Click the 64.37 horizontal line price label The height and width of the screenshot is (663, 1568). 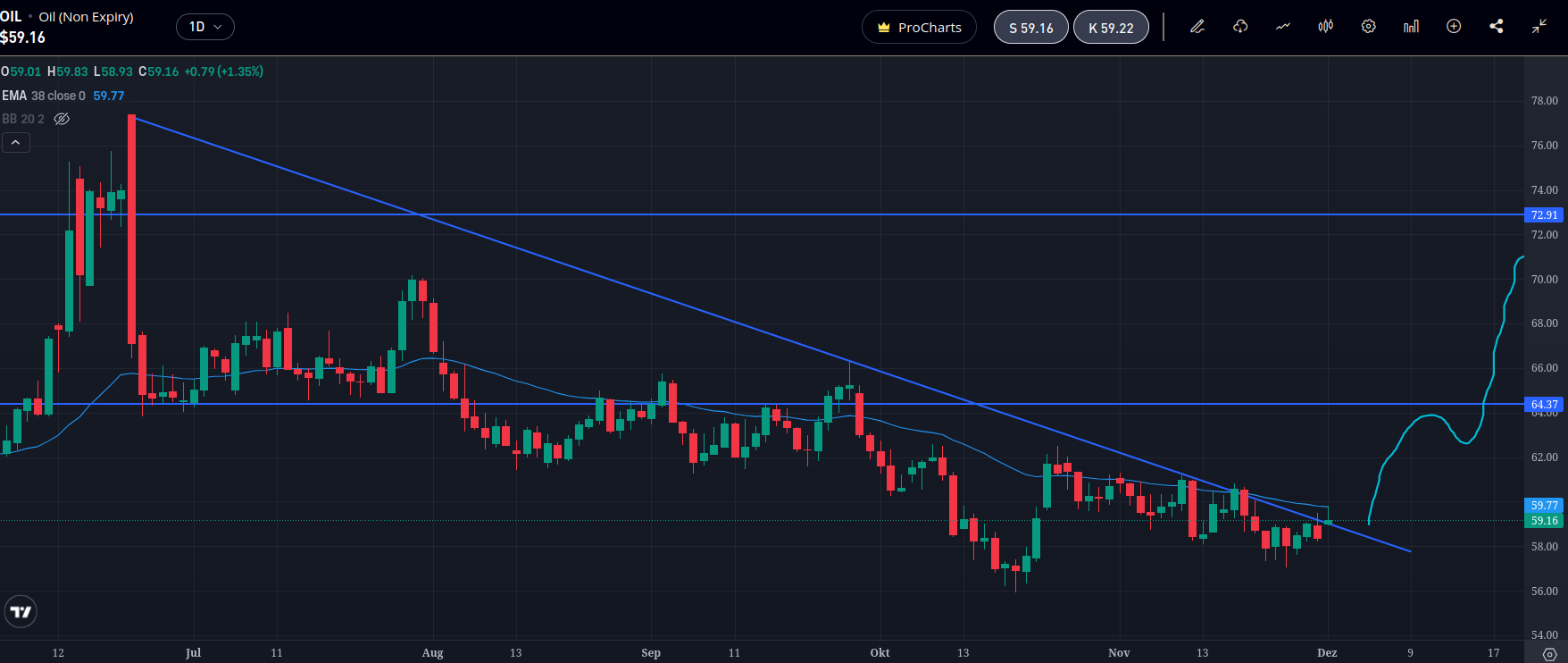pyautogui.click(x=1544, y=405)
